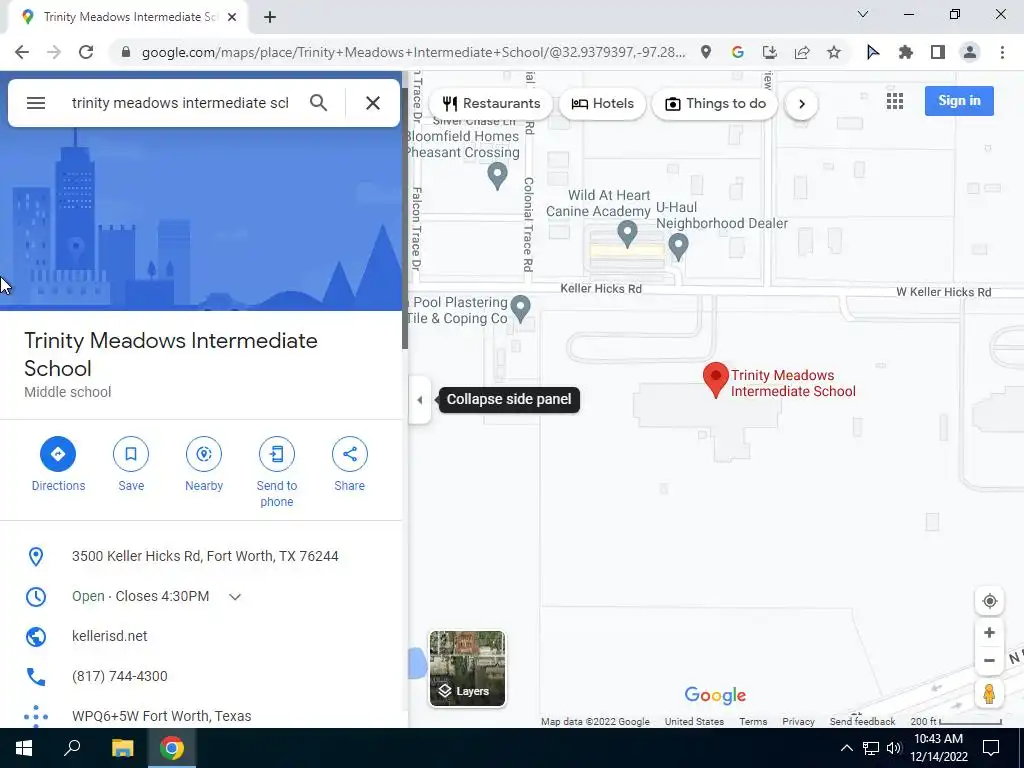The width and height of the screenshot is (1024, 768).
Task: Open the Google Maps hamburger menu
Action: coord(36,103)
